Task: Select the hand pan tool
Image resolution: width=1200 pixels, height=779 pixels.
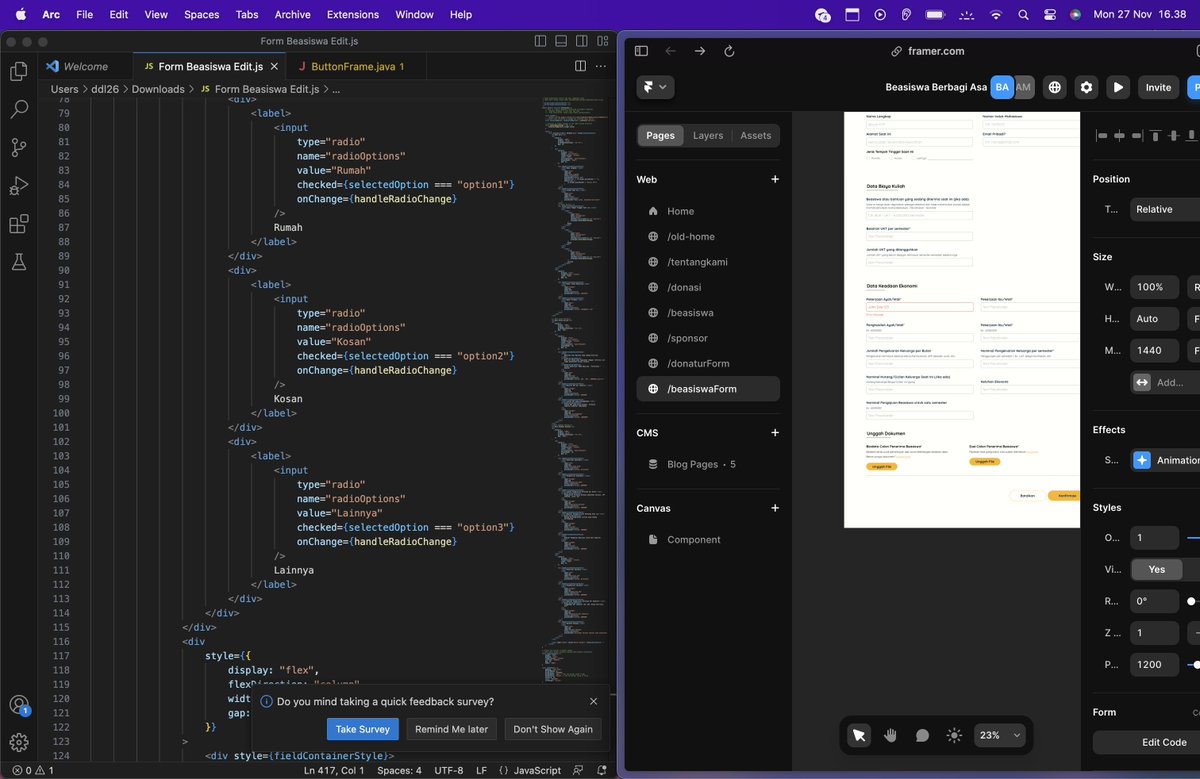Action: [890, 735]
